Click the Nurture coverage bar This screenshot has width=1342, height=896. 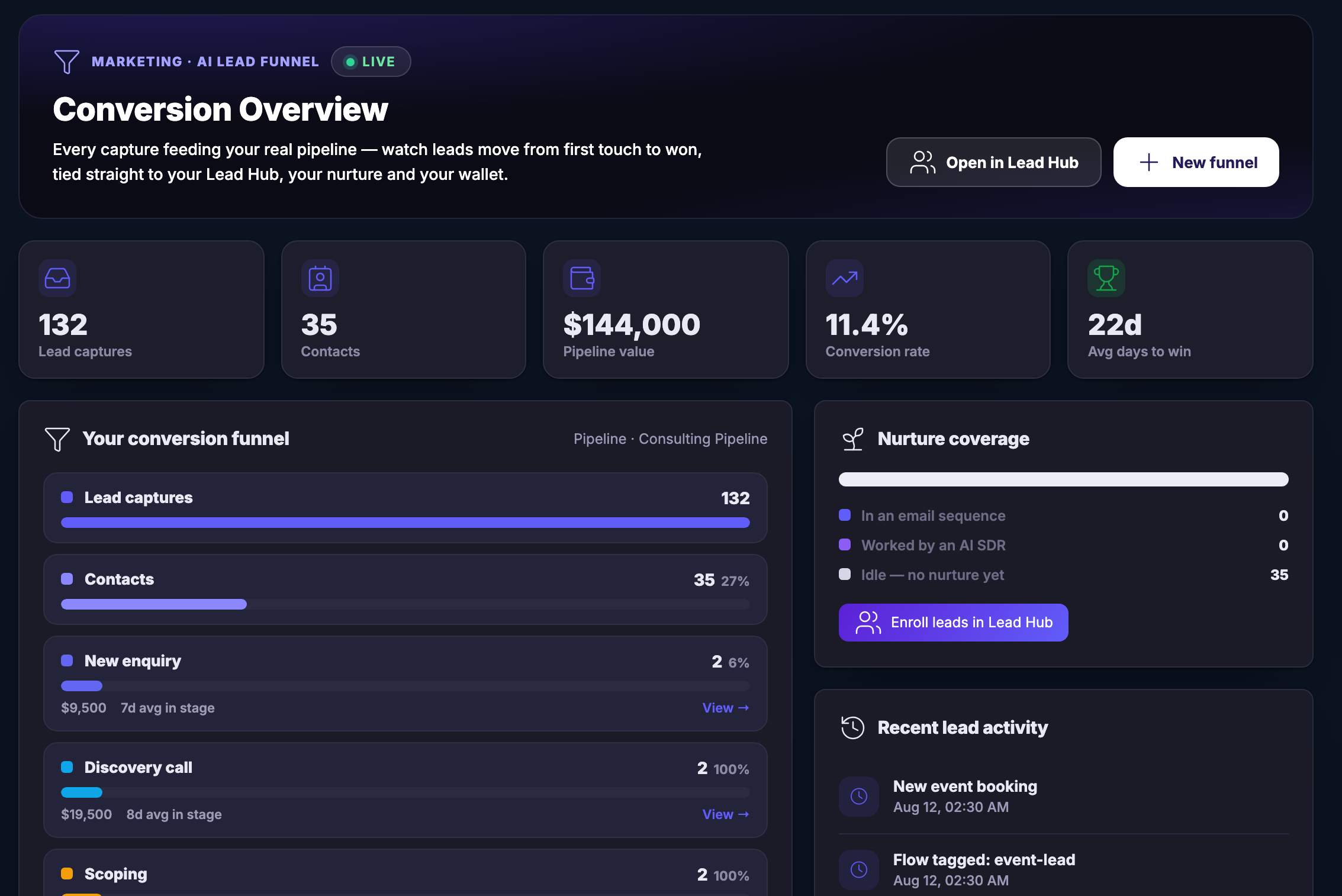(x=1064, y=479)
